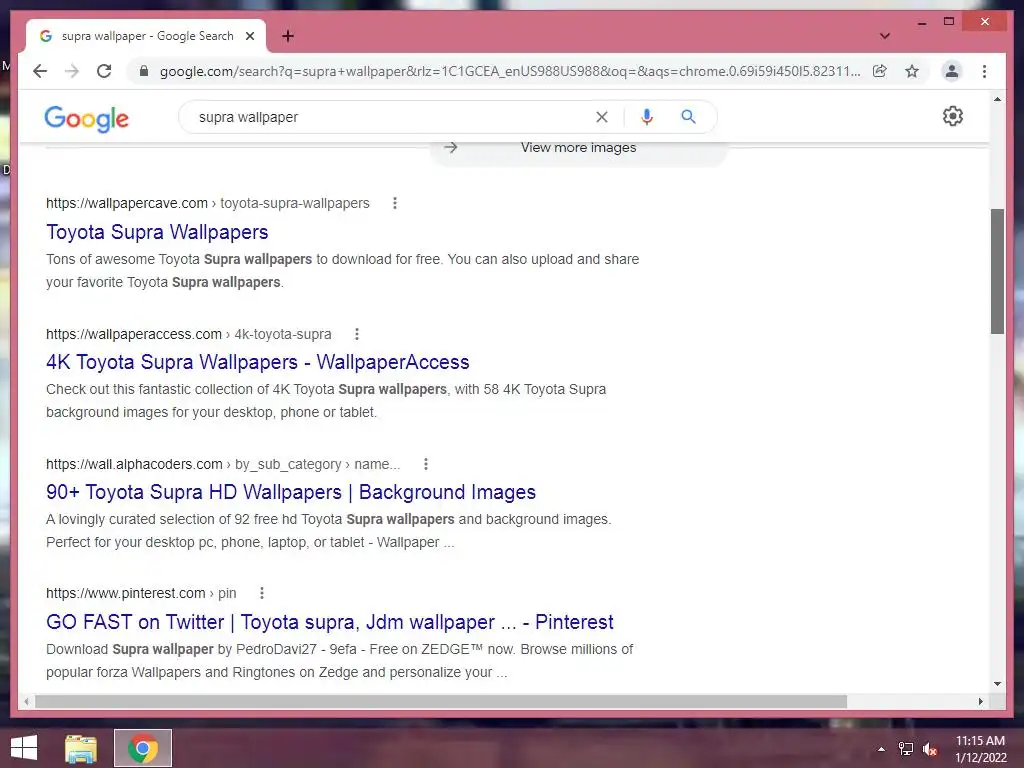Open Google quick settings gear
The width and height of the screenshot is (1024, 768).
[953, 116]
